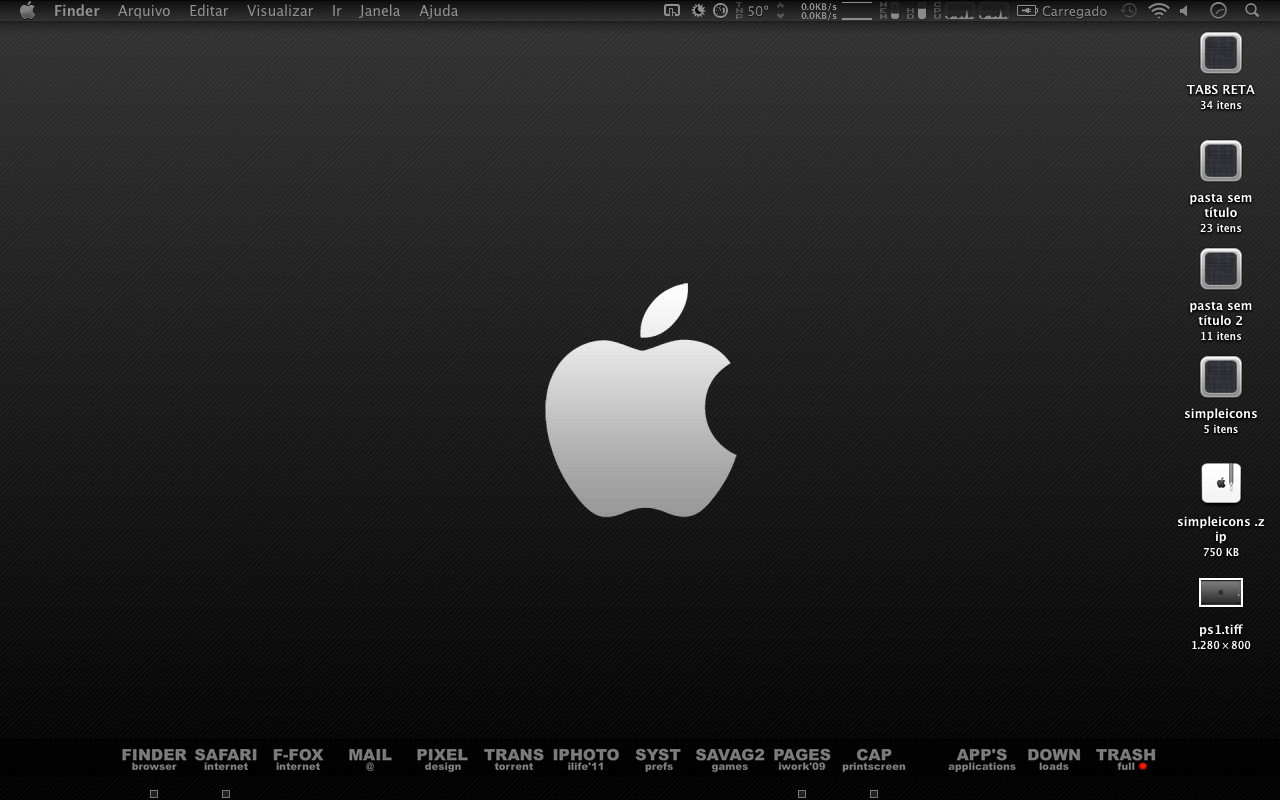
Task: Click the KB/s network speed monitor
Action: pyautogui.click(x=837, y=11)
